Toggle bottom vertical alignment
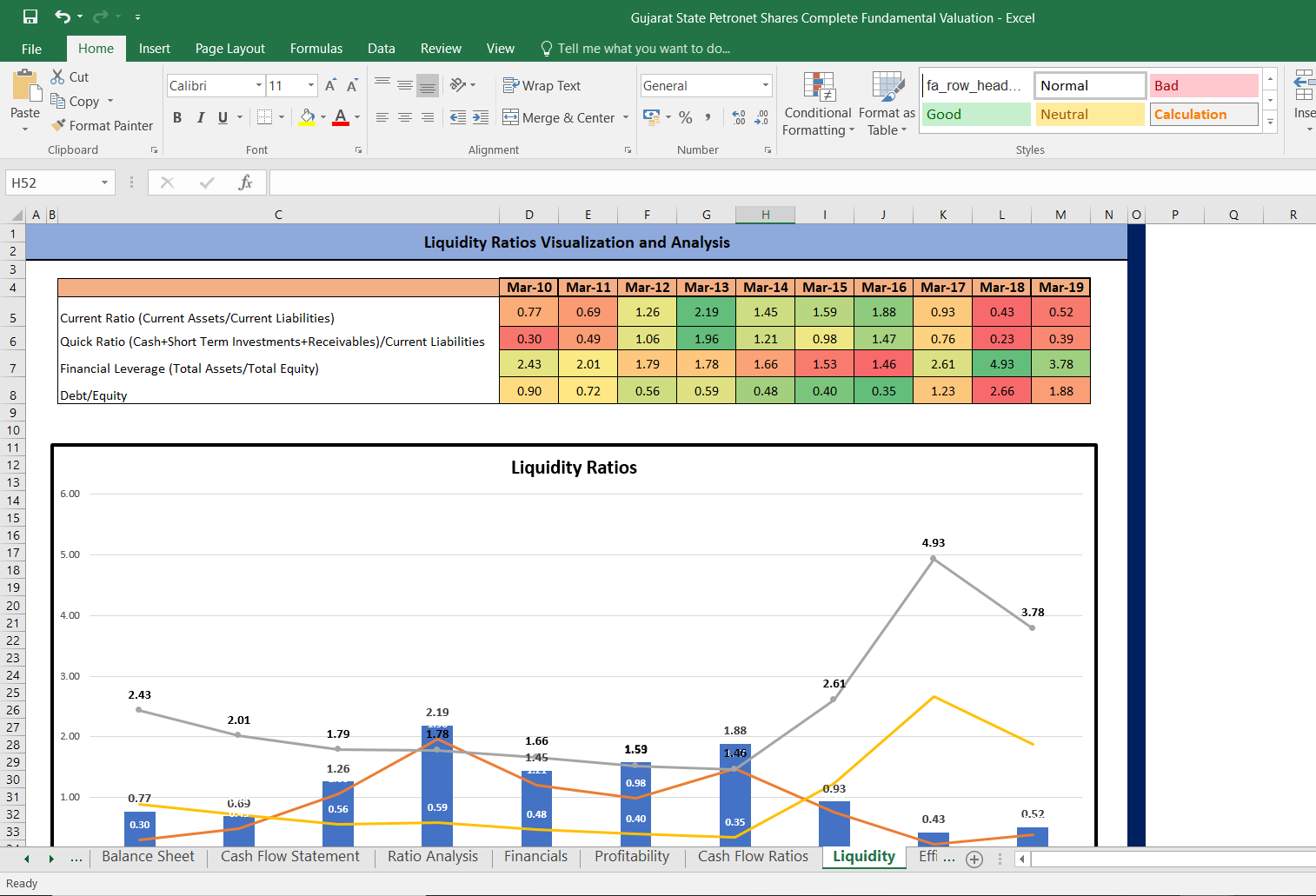The image size is (1316, 896). click(428, 85)
